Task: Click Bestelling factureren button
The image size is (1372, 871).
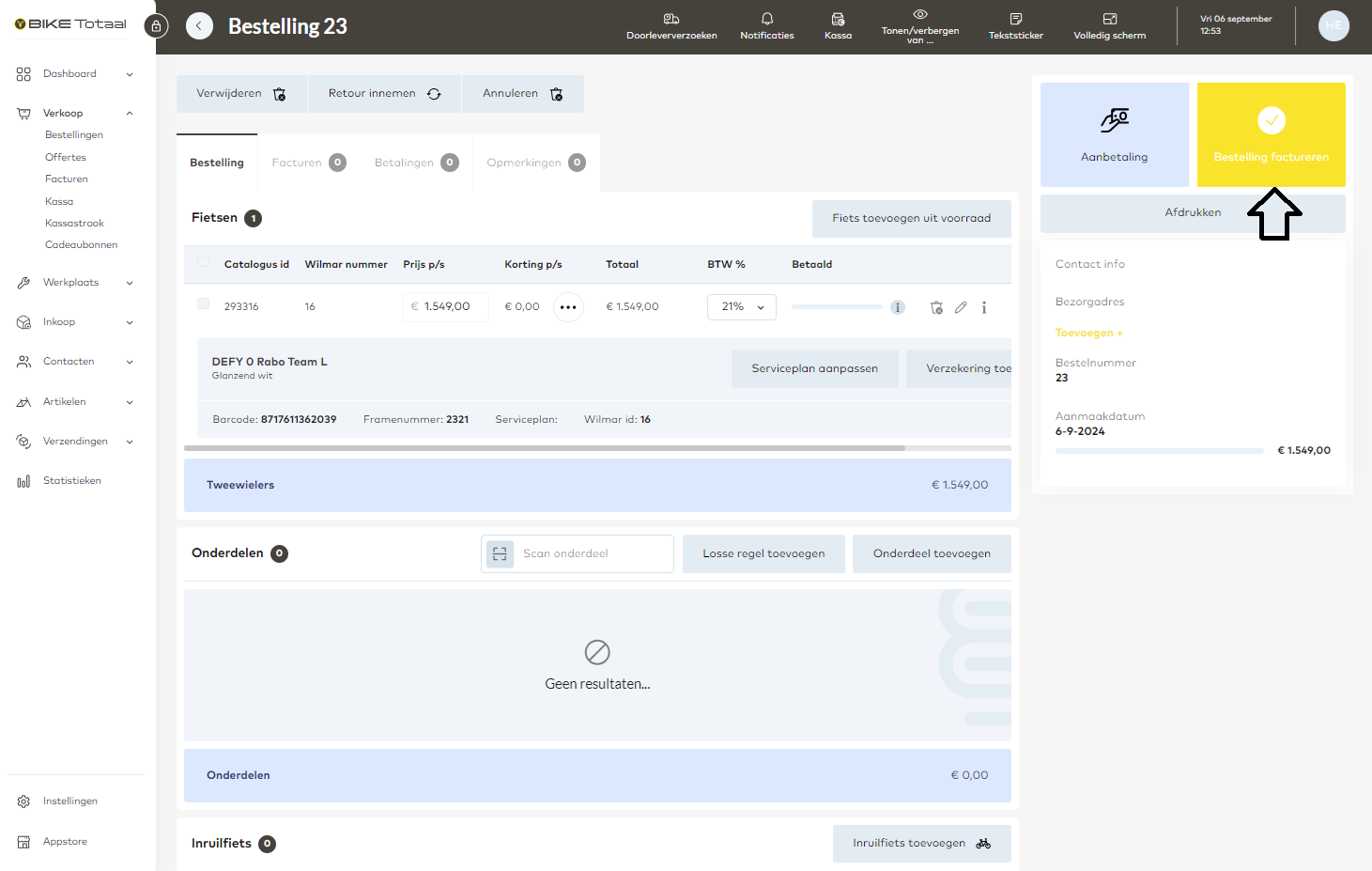Action: (1271, 134)
